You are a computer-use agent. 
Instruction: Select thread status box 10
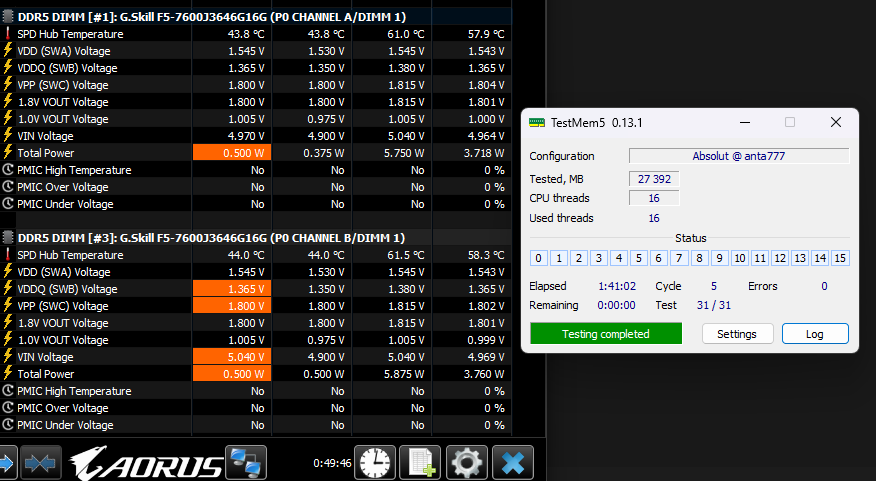click(740, 258)
